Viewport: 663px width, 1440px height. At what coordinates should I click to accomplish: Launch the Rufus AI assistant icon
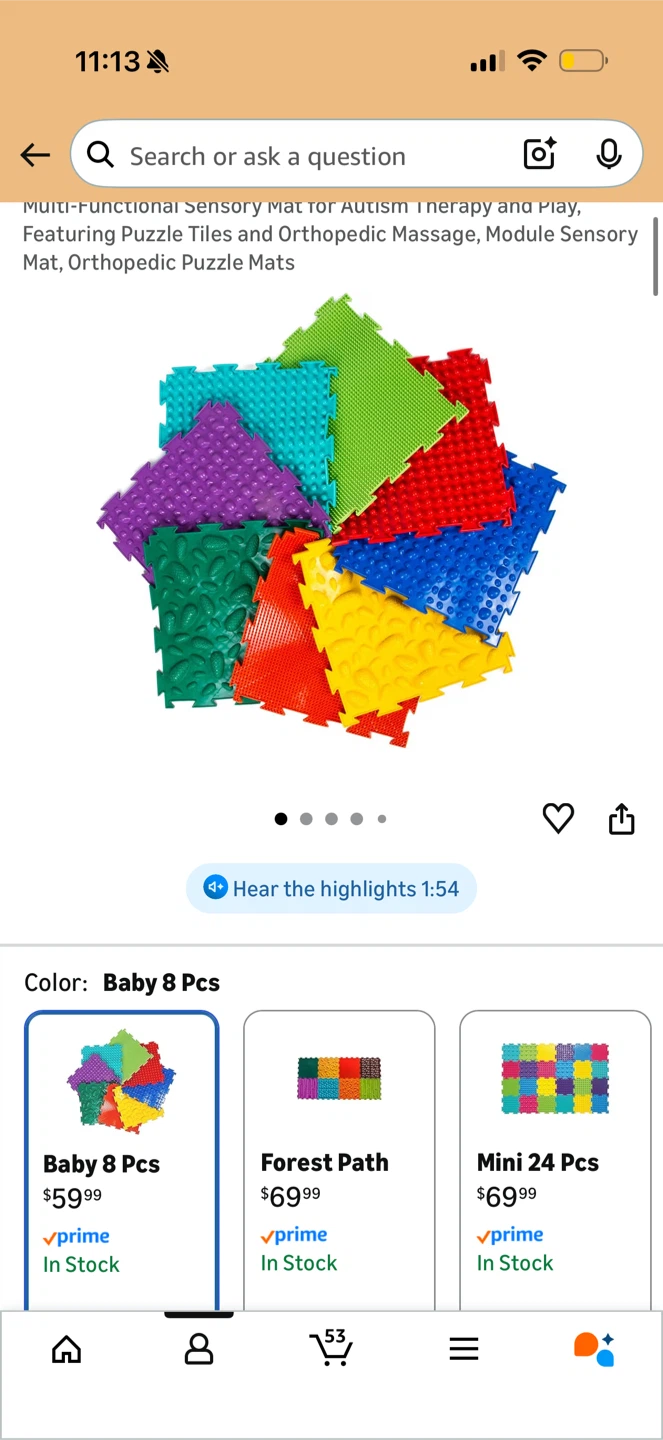(594, 1349)
